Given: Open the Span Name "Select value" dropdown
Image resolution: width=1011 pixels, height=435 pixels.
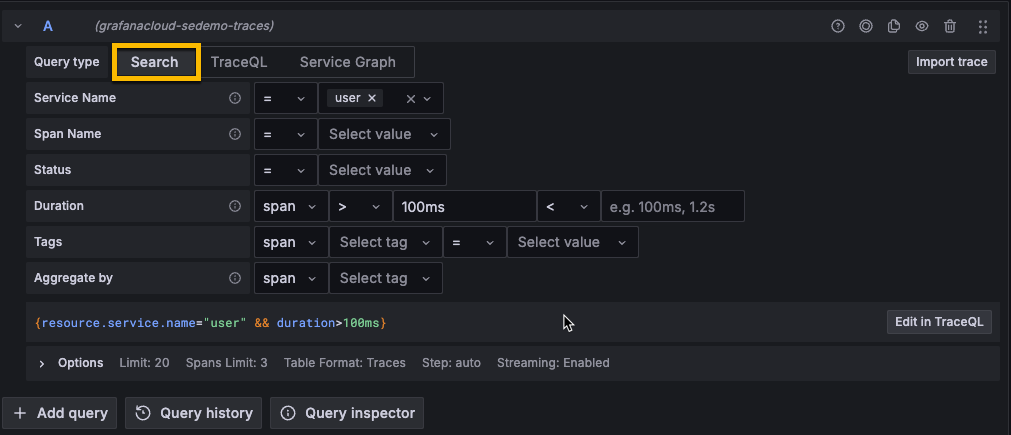Looking at the screenshot, I should tap(384, 134).
